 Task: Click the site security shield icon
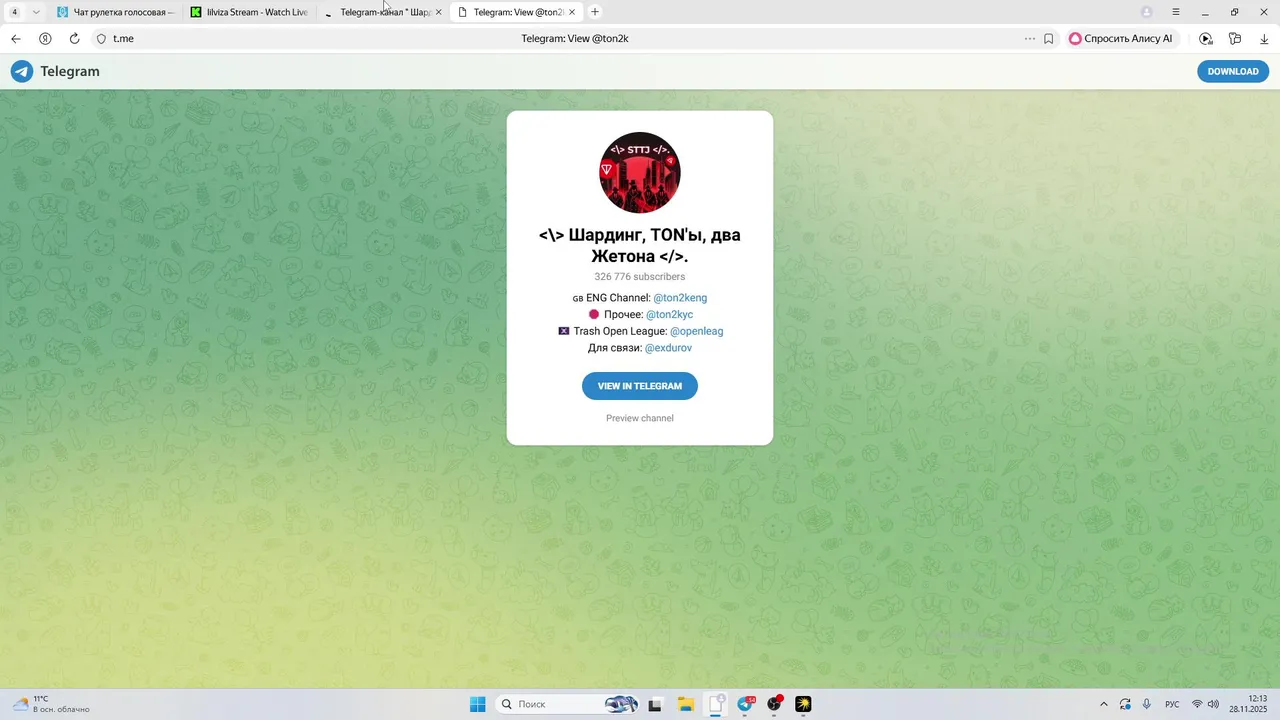(101, 39)
